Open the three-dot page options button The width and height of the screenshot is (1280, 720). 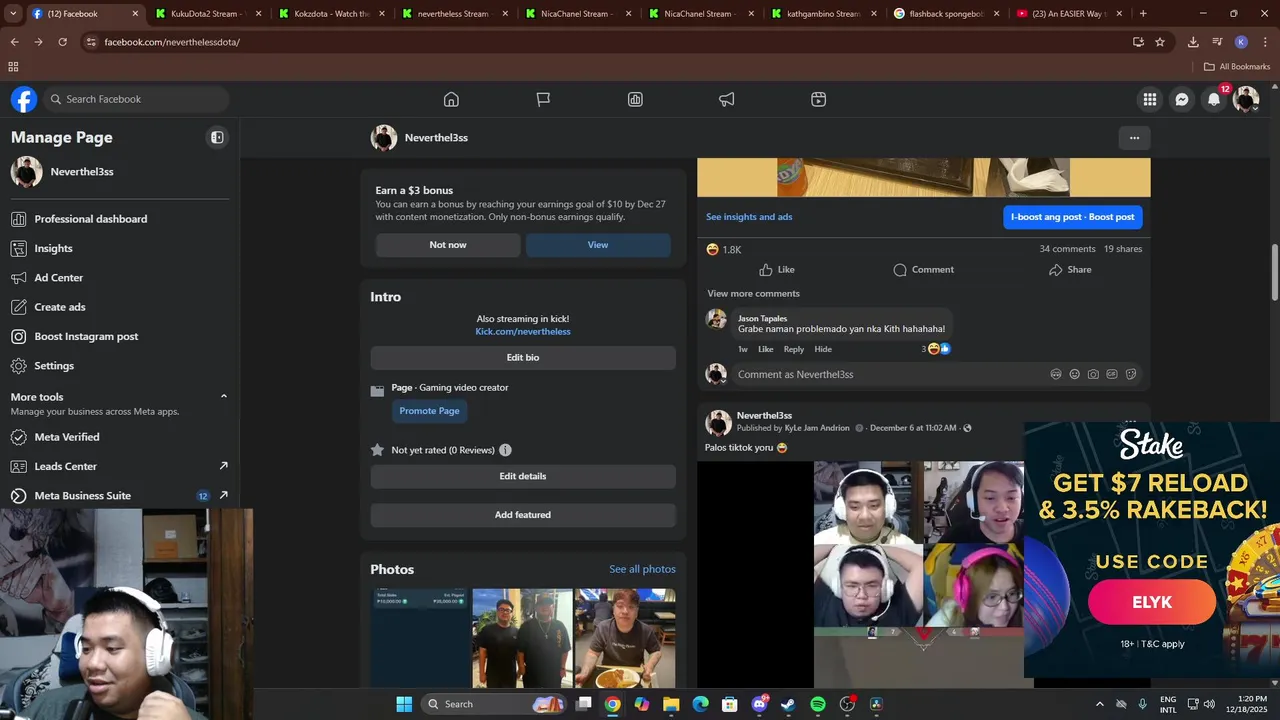pos(1134,138)
